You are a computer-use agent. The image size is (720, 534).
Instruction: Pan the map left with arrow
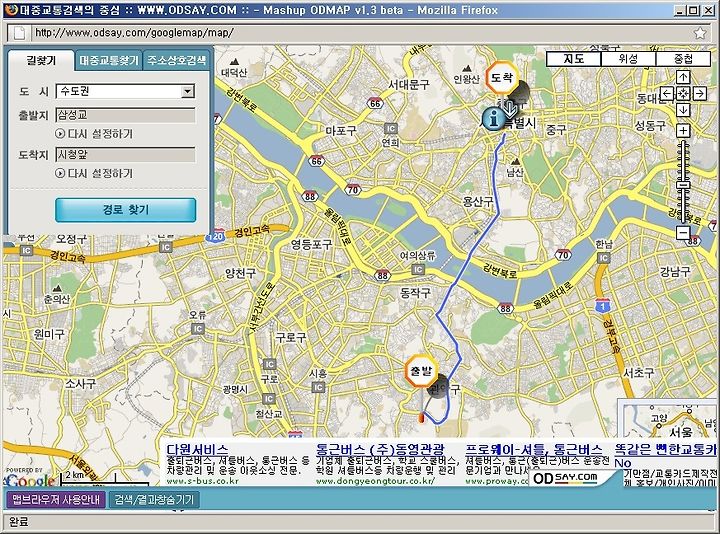pyautogui.click(x=667, y=94)
